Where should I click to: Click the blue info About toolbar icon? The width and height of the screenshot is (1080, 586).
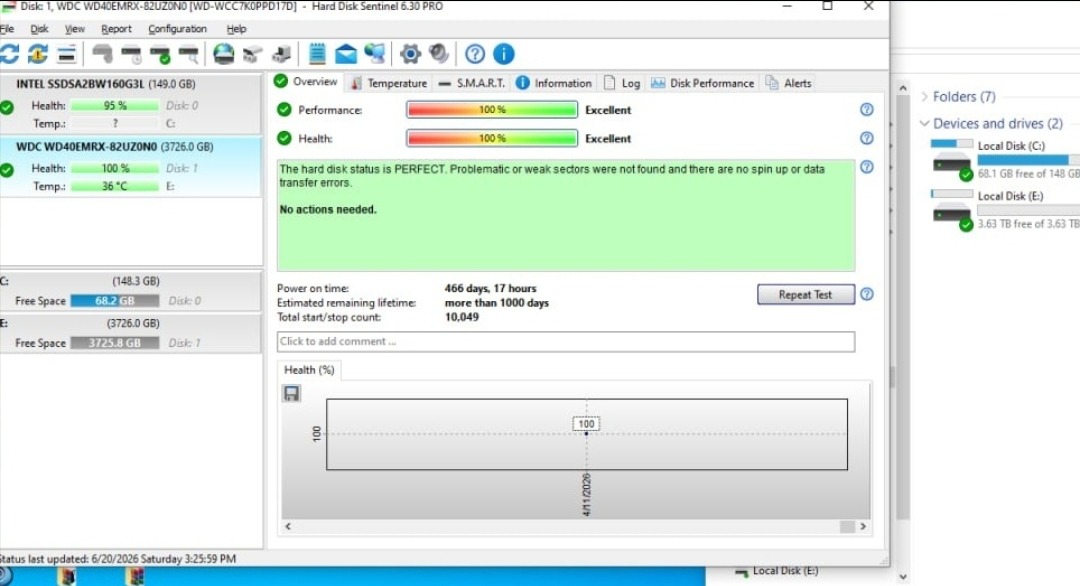point(503,54)
